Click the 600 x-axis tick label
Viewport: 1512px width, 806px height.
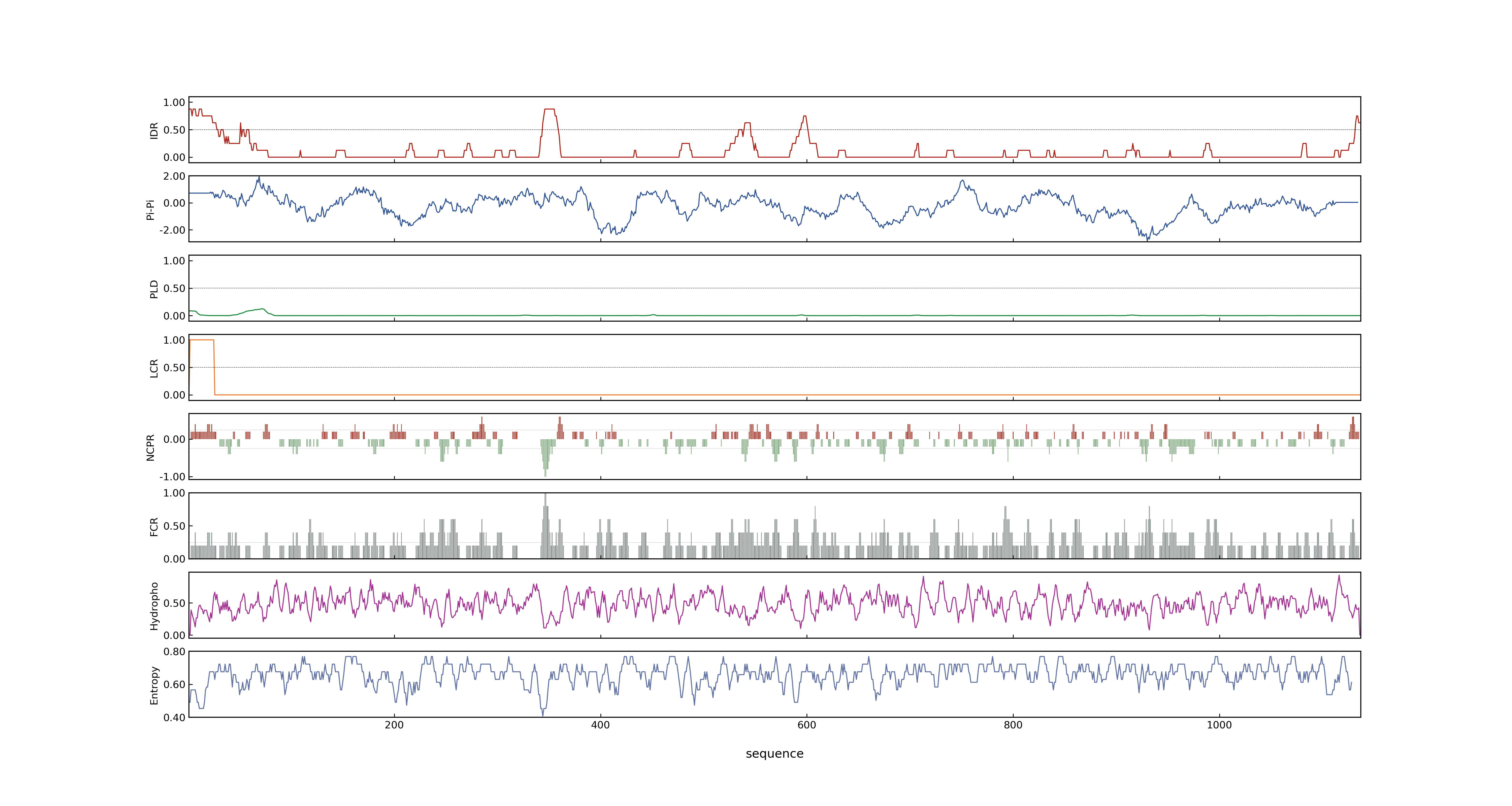click(807, 725)
